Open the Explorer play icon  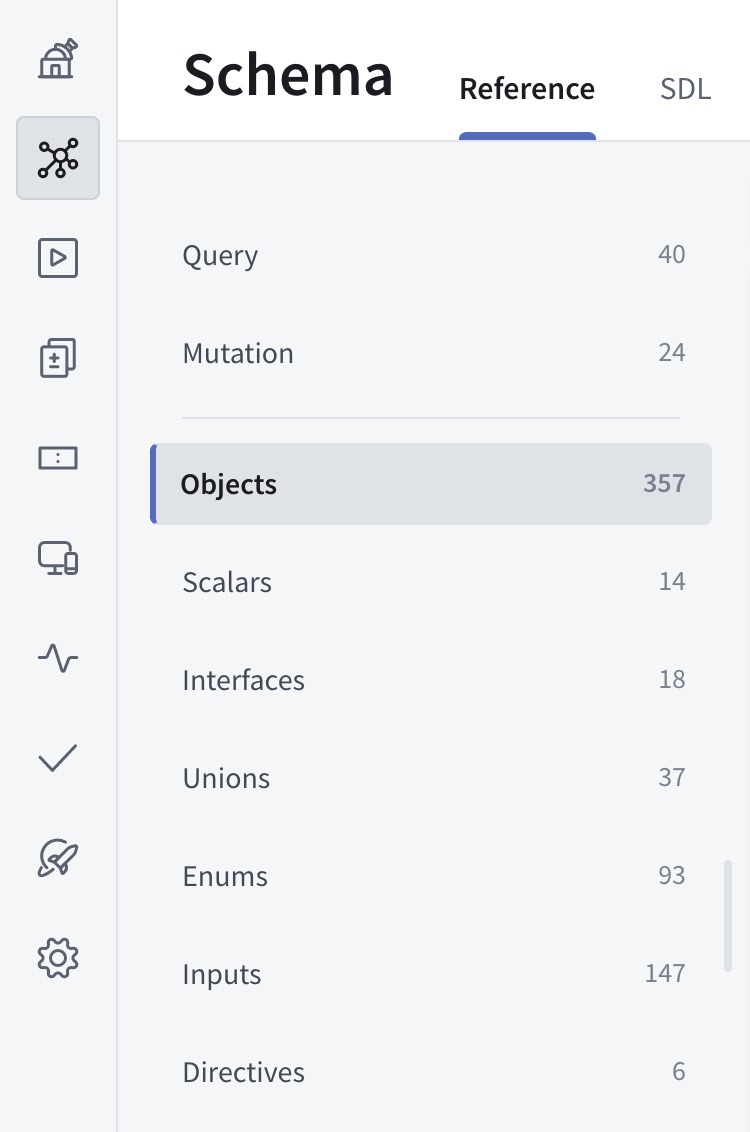click(57, 257)
